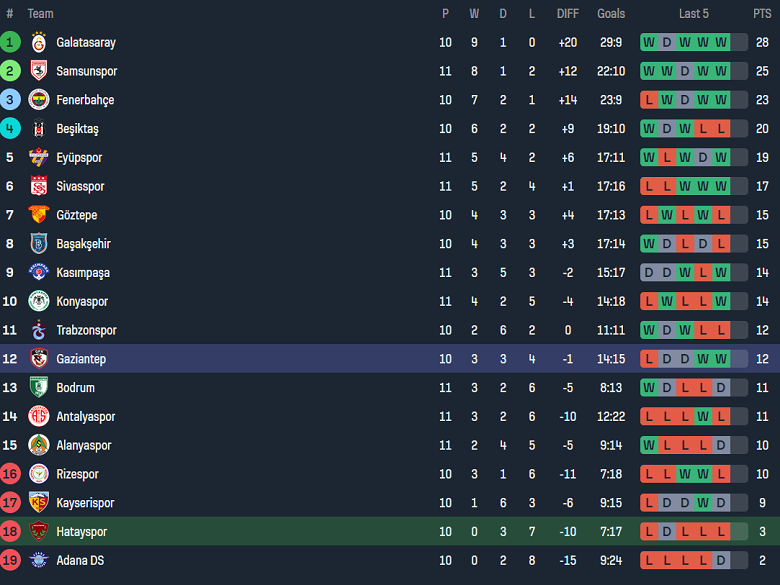This screenshot has height=585, width=780.
Task: Open the Antalyaspor team crest
Action: [x=39, y=417]
